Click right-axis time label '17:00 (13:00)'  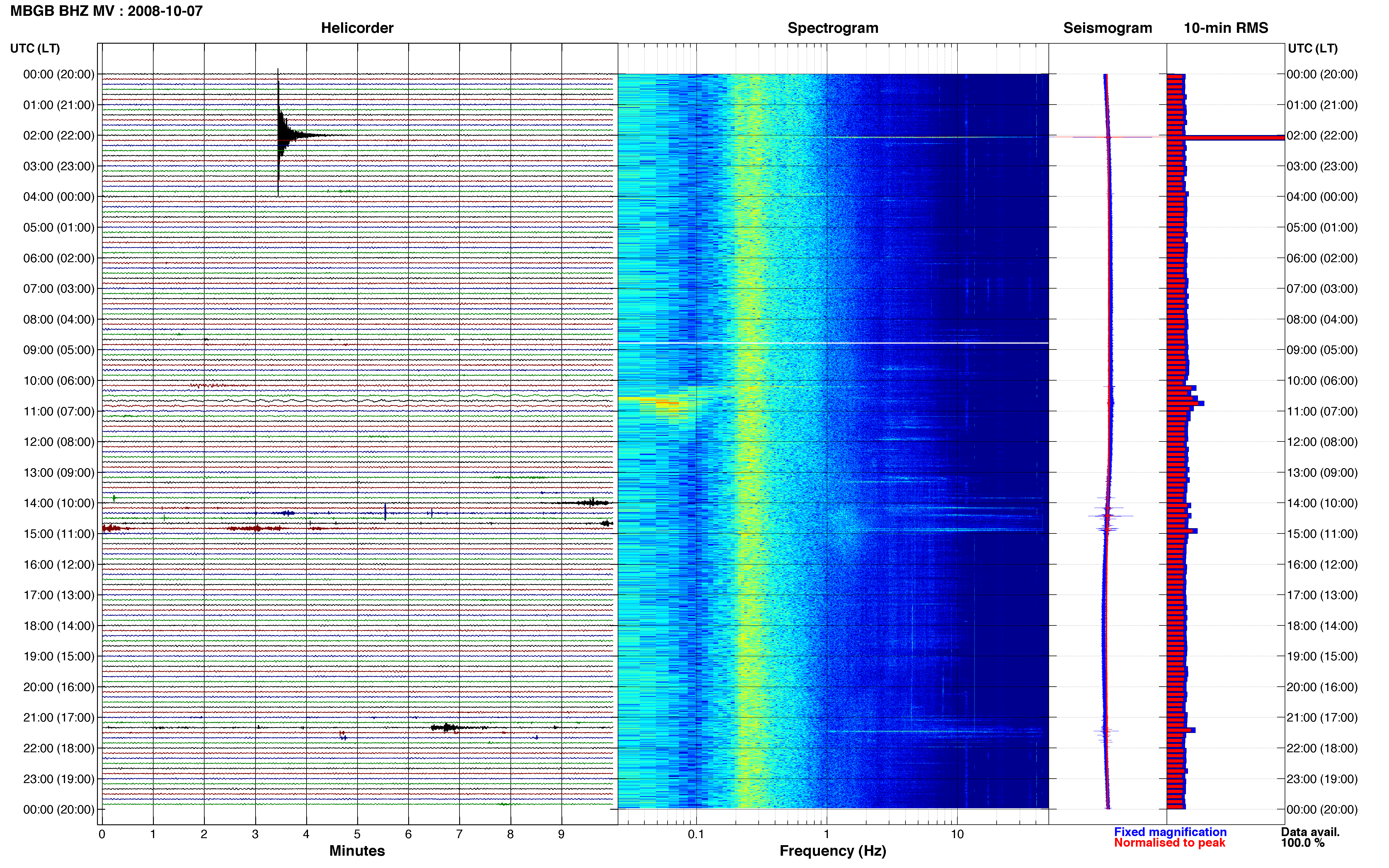click(1322, 595)
